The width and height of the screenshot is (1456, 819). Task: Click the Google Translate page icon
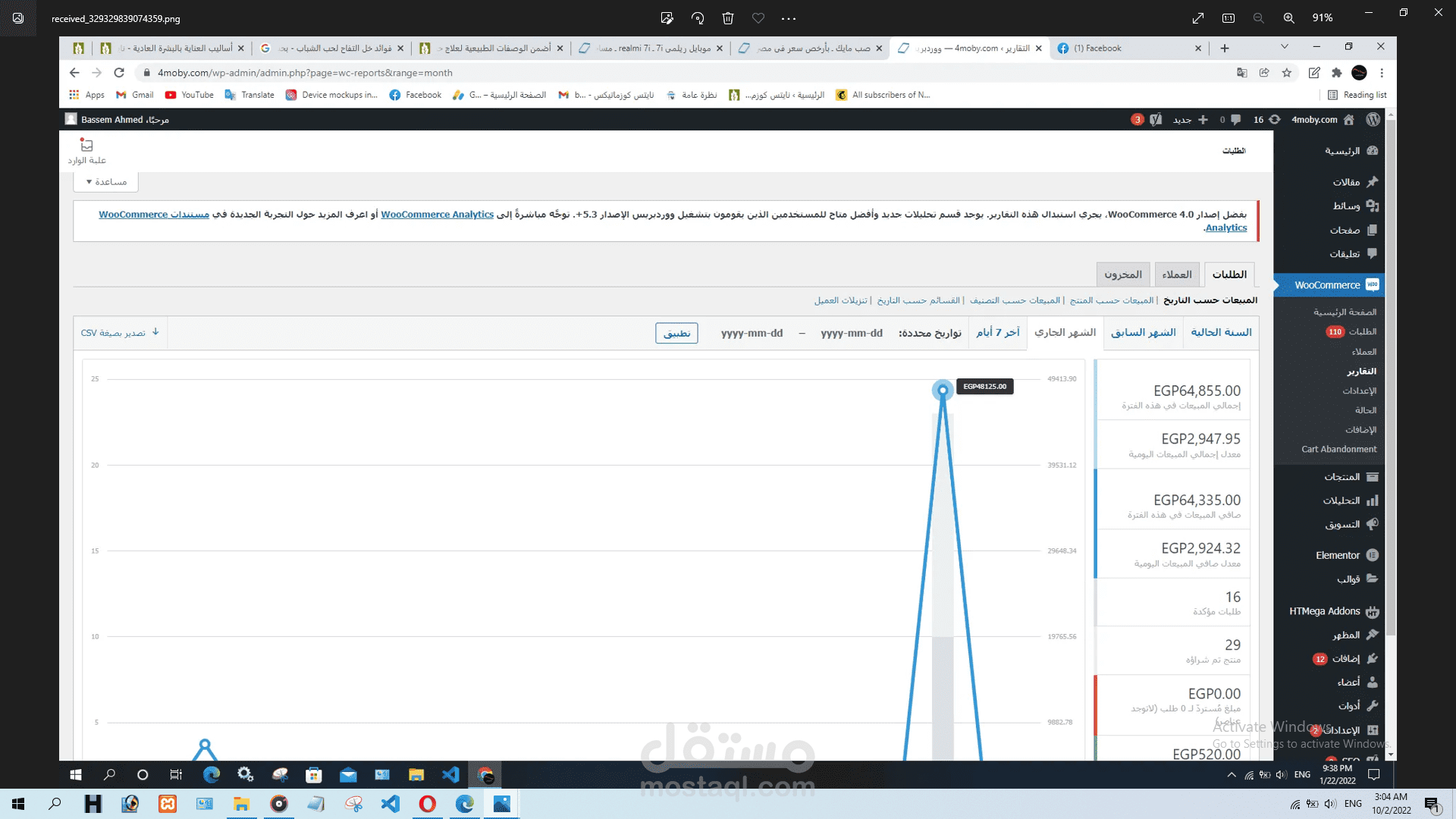[x=1242, y=73]
